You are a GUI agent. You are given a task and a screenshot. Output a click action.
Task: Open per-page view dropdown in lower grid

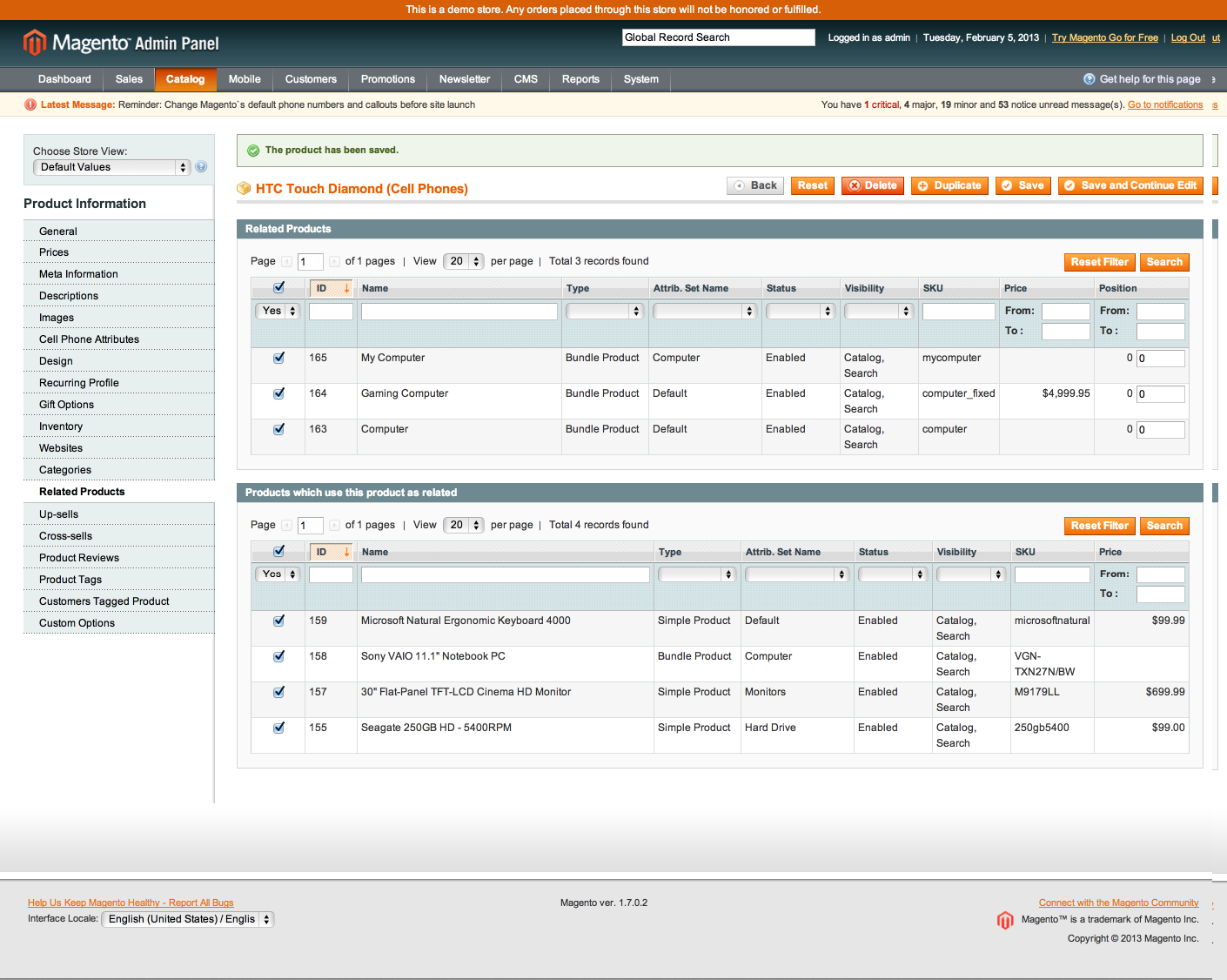pyautogui.click(x=463, y=525)
